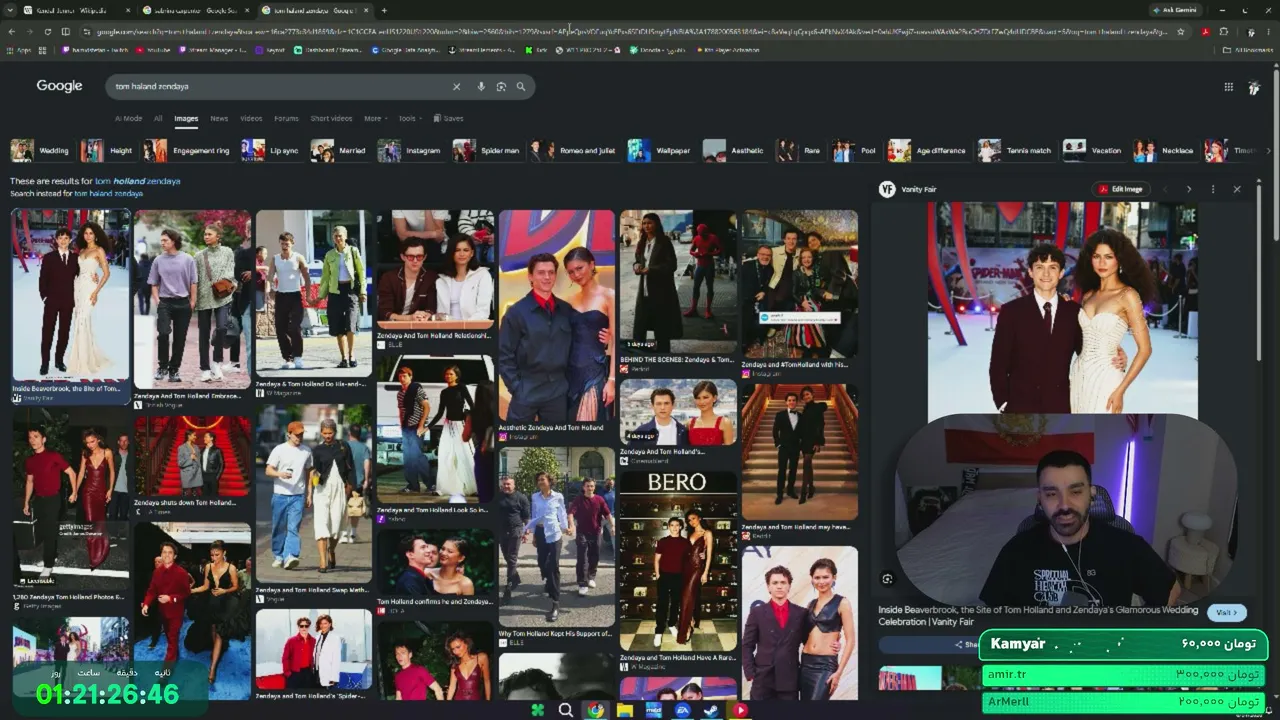Start a voice search with the microphone
Viewport: 1280px width, 720px height.
[481, 87]
